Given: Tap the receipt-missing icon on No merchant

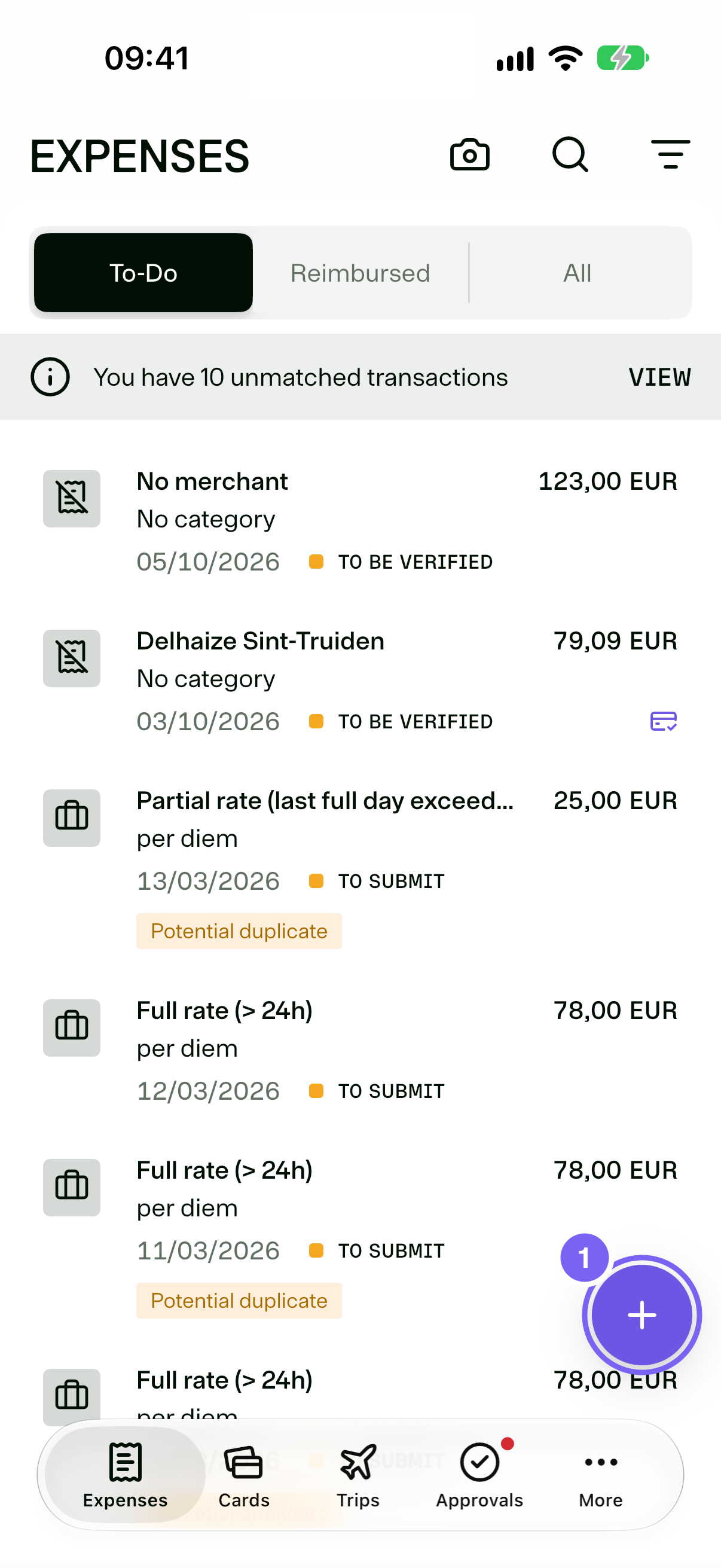Looking at the screenshot, I should (x=72, y=499).
